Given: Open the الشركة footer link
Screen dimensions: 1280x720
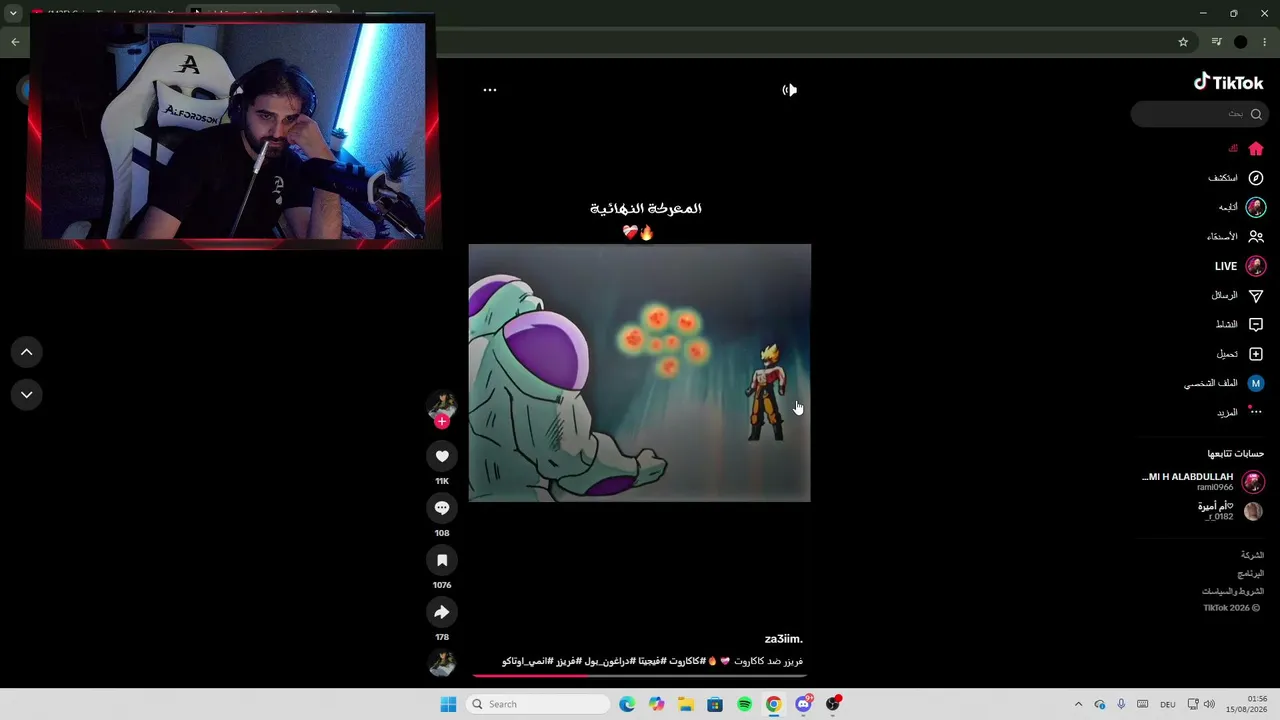Looking at the screenshot, I should coord(1252,555).
